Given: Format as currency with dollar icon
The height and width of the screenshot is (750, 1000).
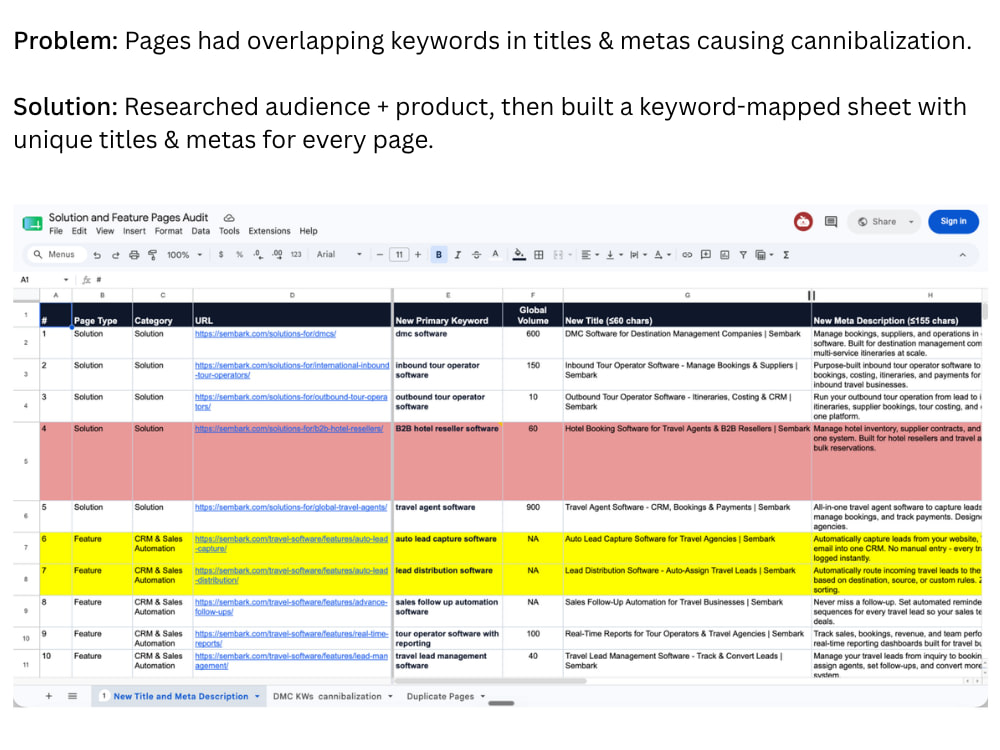Looking at the screenshot, I should tap(221, 254).
